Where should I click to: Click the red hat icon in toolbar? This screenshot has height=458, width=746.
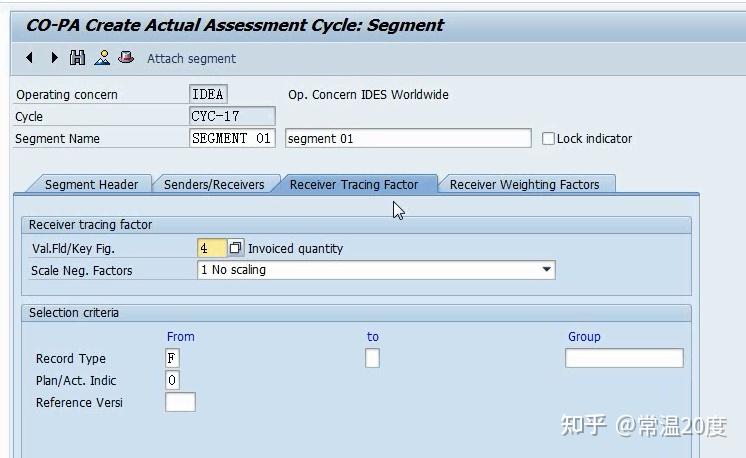click(126, 58)
